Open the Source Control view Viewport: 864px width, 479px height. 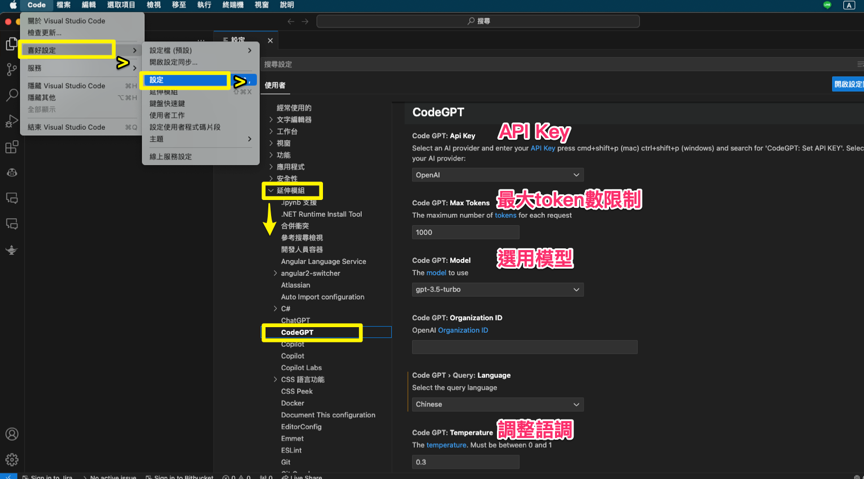click(12, 69)
